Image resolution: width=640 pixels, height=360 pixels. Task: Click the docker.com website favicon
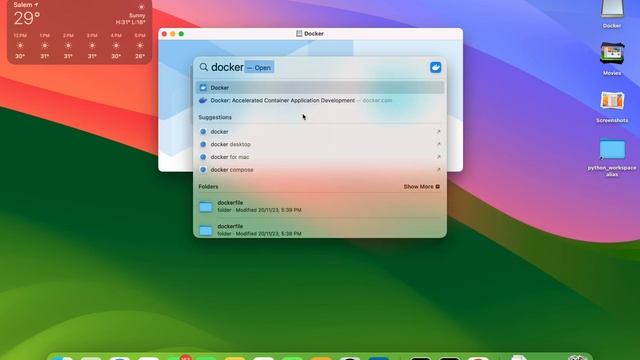coord(203,100)
